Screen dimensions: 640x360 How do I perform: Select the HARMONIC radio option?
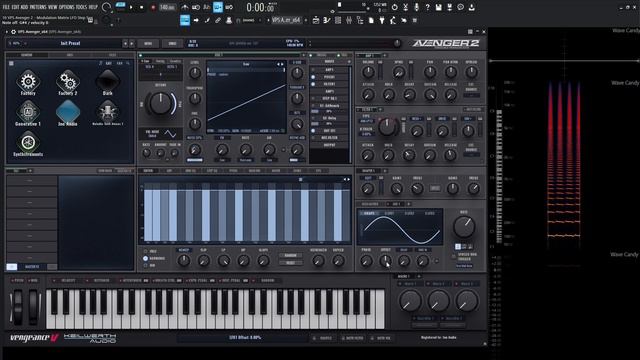point(145,258)
